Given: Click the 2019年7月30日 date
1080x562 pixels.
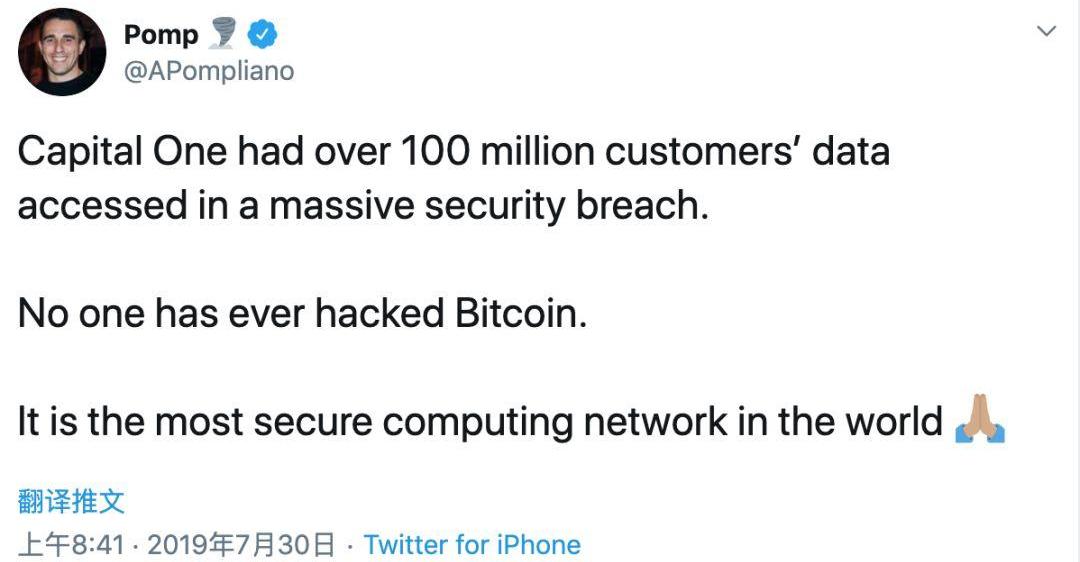Looking at the screenshot, I should pos(240,545).
